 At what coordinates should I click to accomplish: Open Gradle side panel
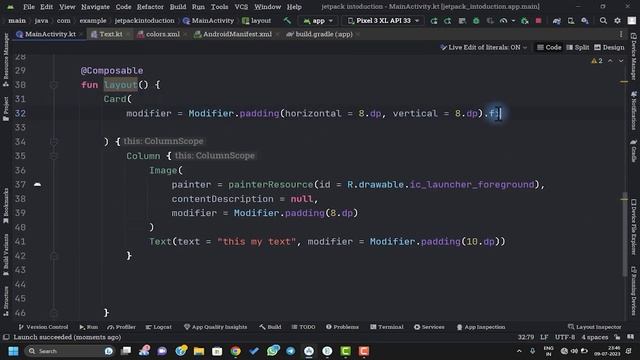[633, 151]
